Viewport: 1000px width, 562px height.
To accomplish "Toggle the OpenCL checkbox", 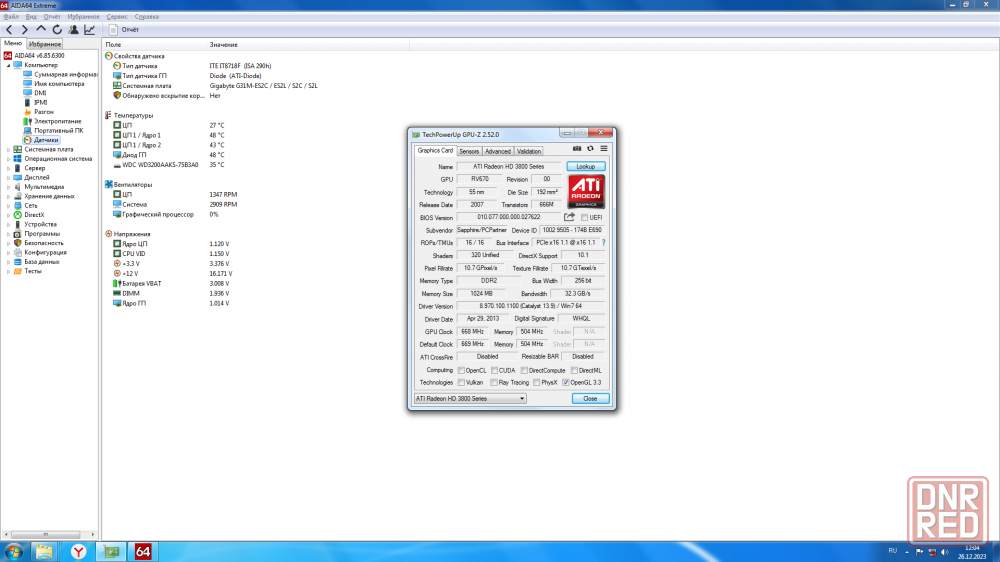I will [461, 370].
